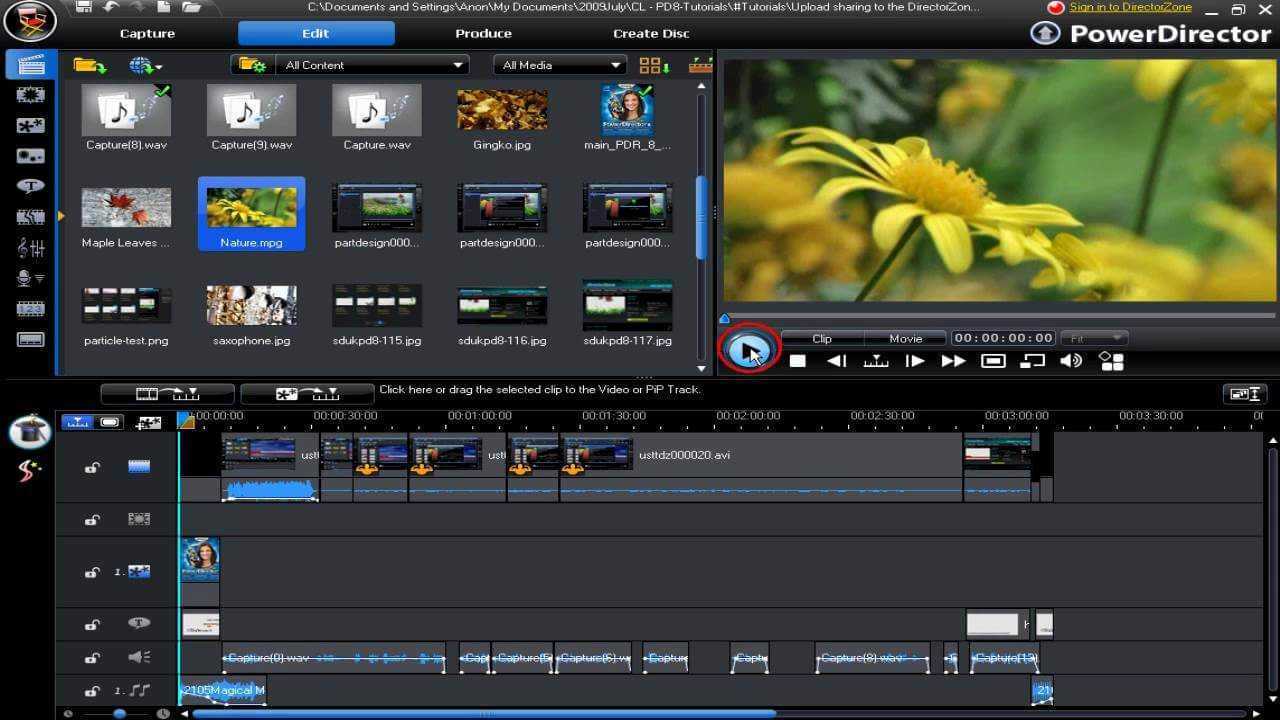Open the All Content dropdown

(x=370, y=64)
